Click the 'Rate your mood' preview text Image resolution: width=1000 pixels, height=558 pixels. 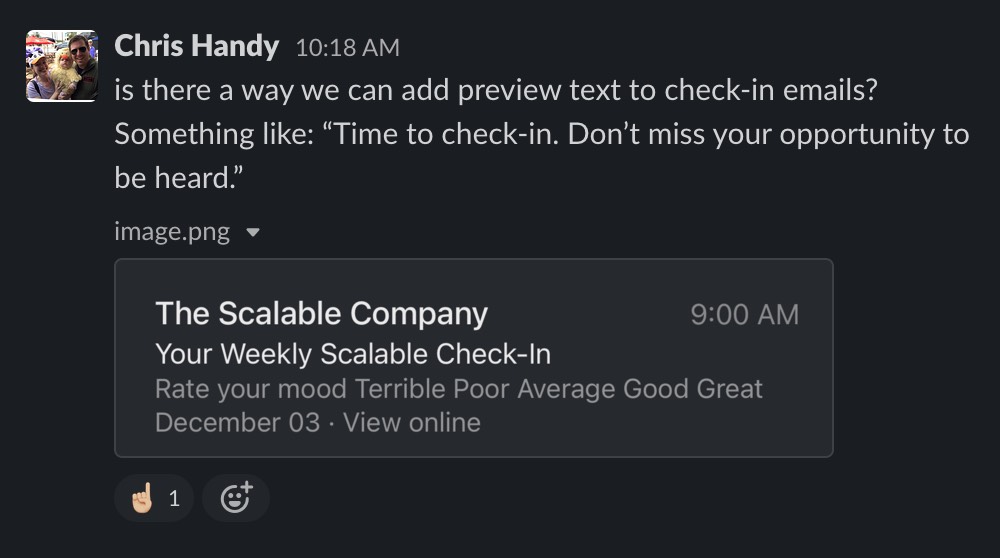(251, 389)
